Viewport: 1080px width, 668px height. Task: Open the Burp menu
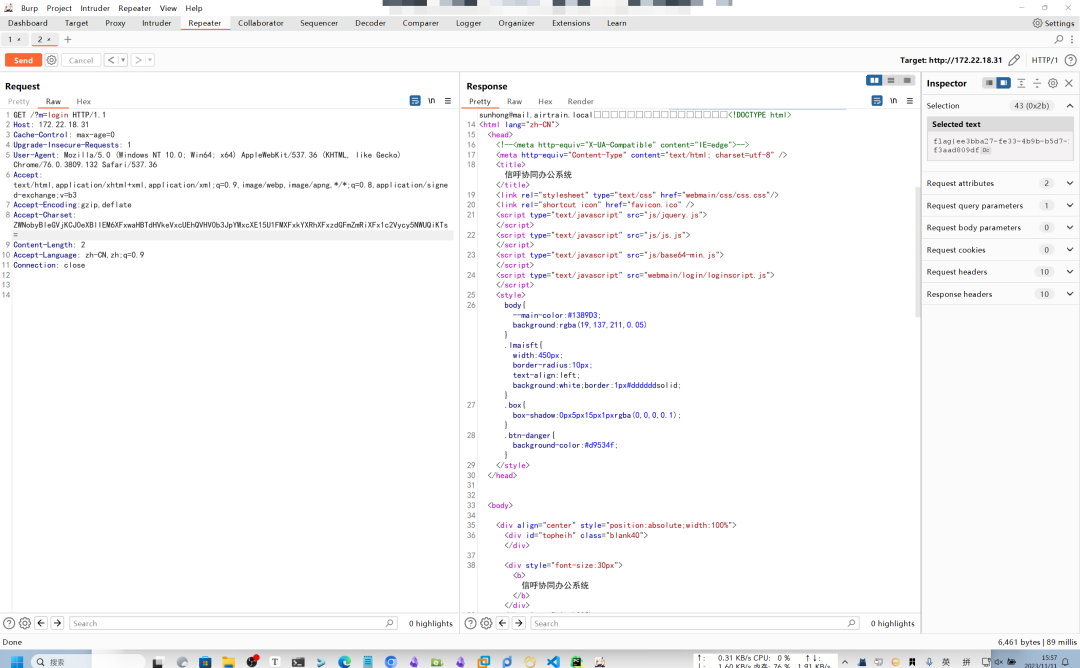30,8
